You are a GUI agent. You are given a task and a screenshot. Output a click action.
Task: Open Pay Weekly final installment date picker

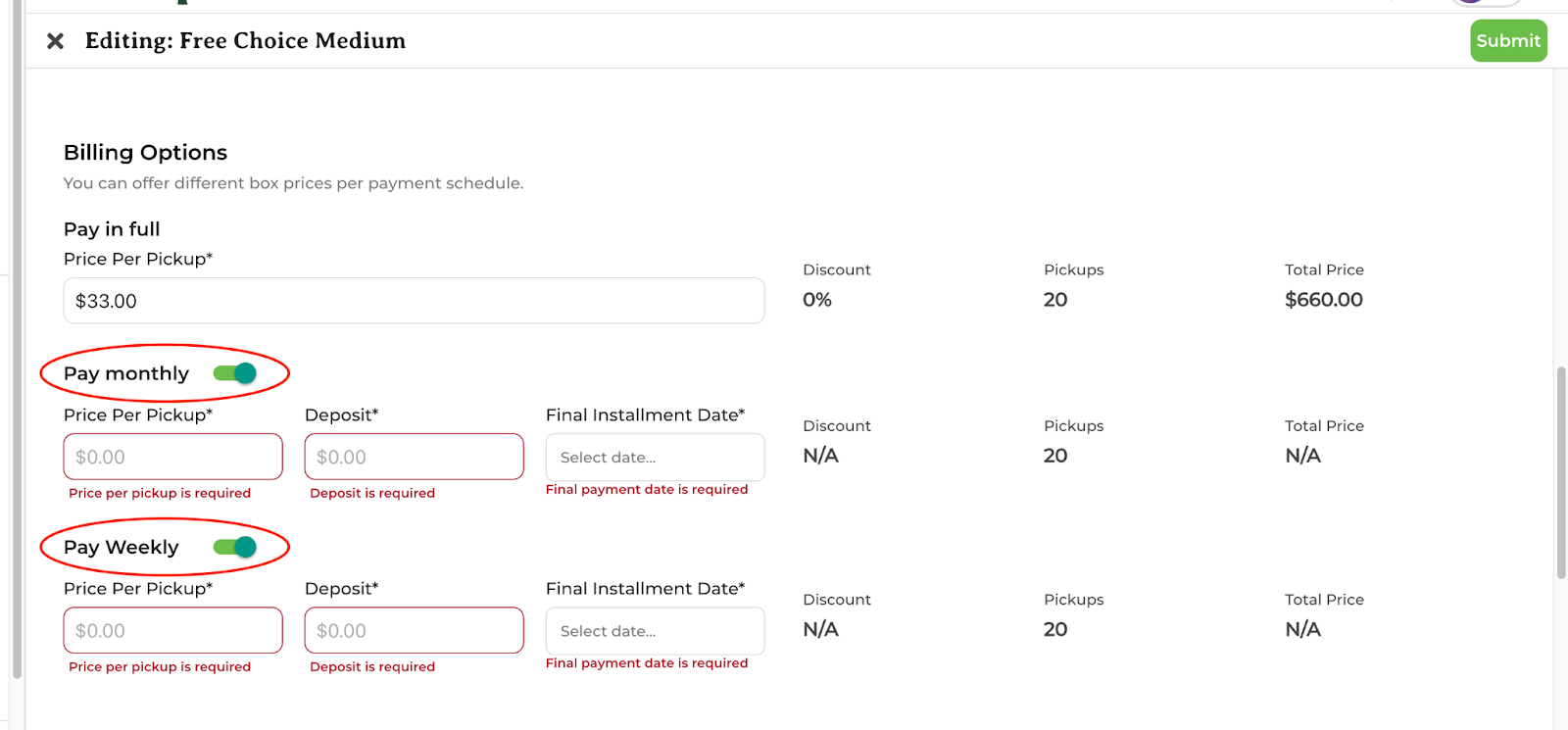pyautogui.click(x=655, y=630)
